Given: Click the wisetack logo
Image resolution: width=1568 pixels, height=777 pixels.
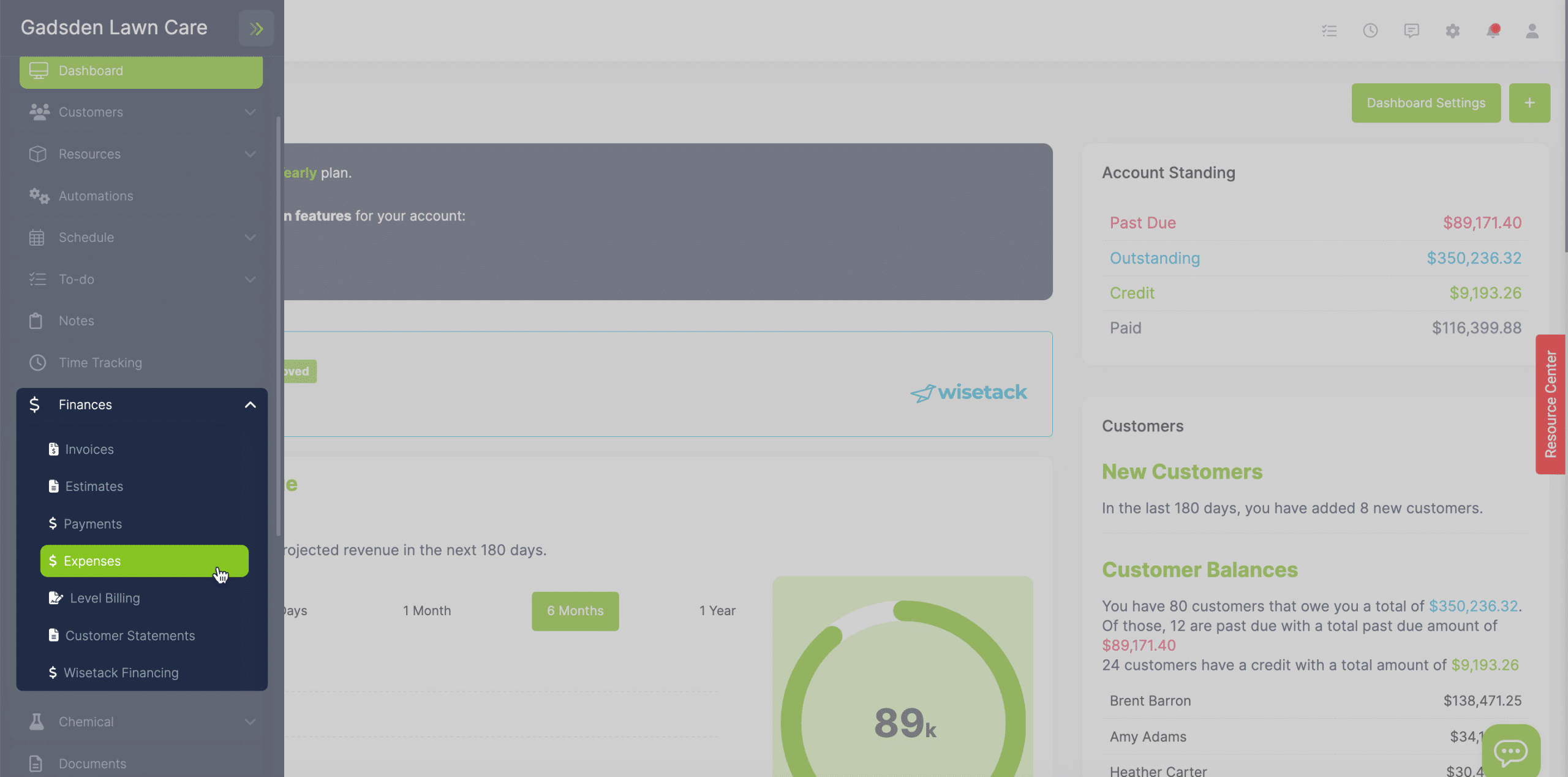Looking at the screenshot, I should pyautogui.click(x=968, y=392).
